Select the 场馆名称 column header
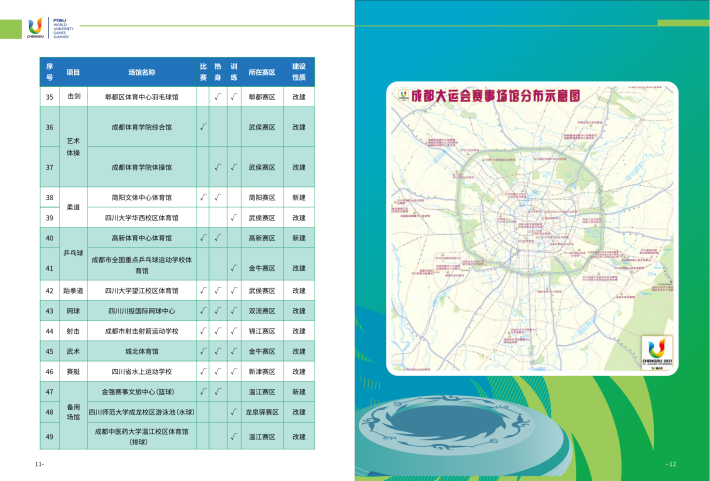Viewport: 710px width, 481px height. (x=141, y=73)
